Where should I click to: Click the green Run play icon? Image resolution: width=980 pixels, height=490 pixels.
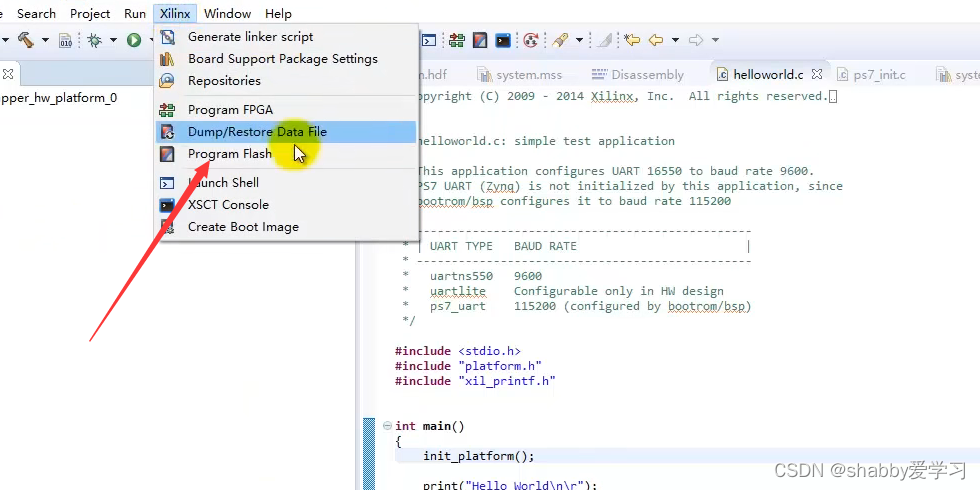[x=134, y=41]
